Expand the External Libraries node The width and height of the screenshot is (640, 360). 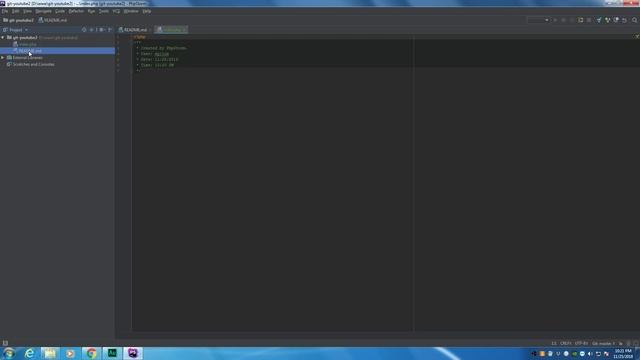[3, 58]
